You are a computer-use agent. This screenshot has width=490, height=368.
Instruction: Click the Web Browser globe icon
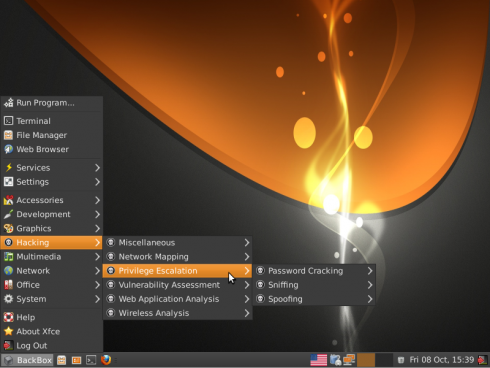click(9, 149)
